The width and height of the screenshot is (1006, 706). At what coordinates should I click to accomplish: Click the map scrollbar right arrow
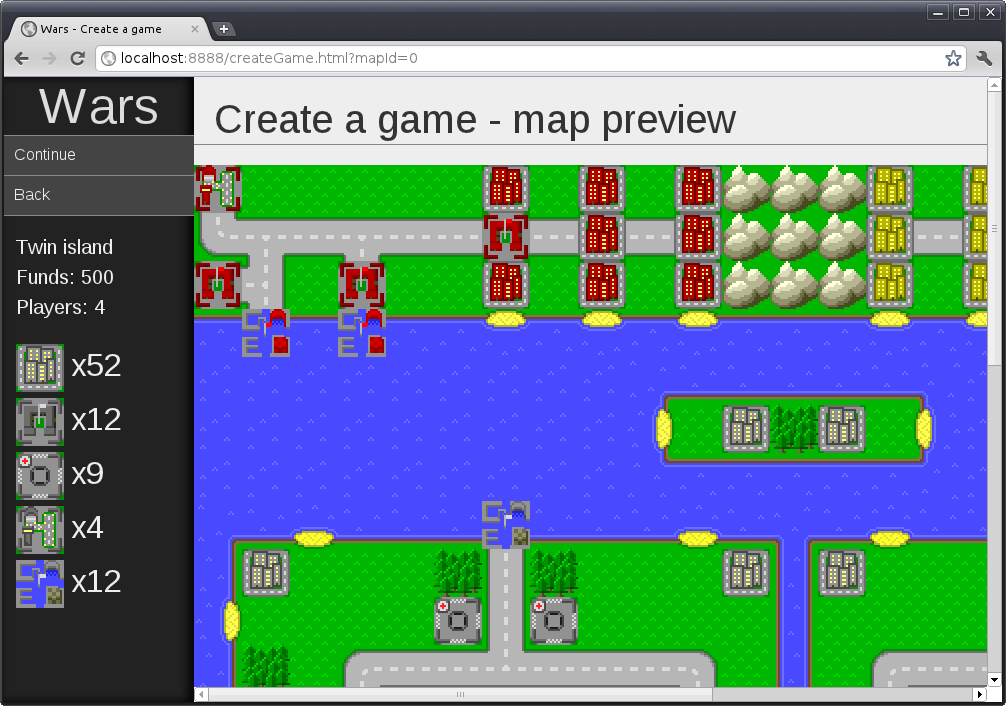pos(979,694)
